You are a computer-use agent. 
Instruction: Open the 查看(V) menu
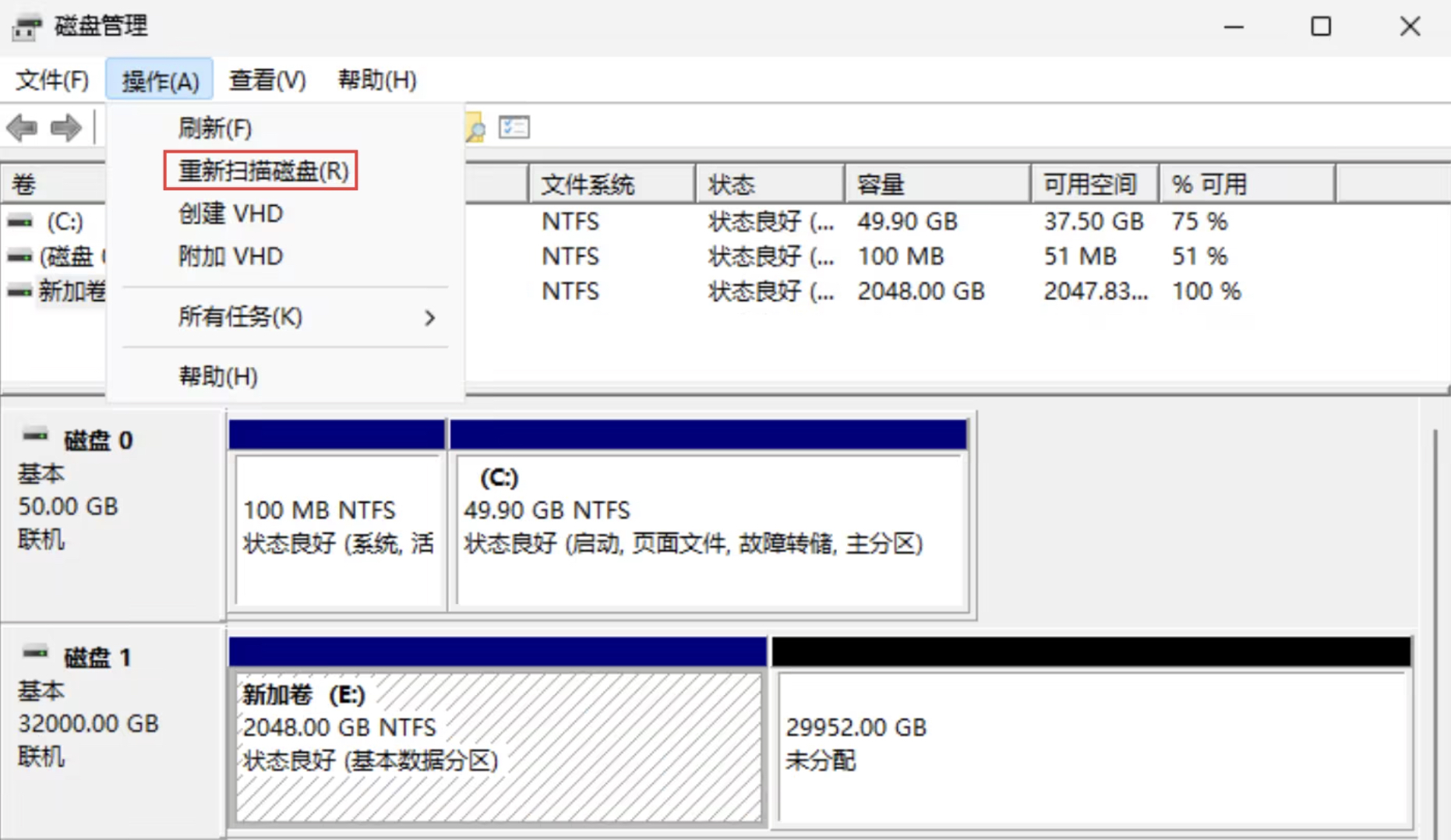267,79
